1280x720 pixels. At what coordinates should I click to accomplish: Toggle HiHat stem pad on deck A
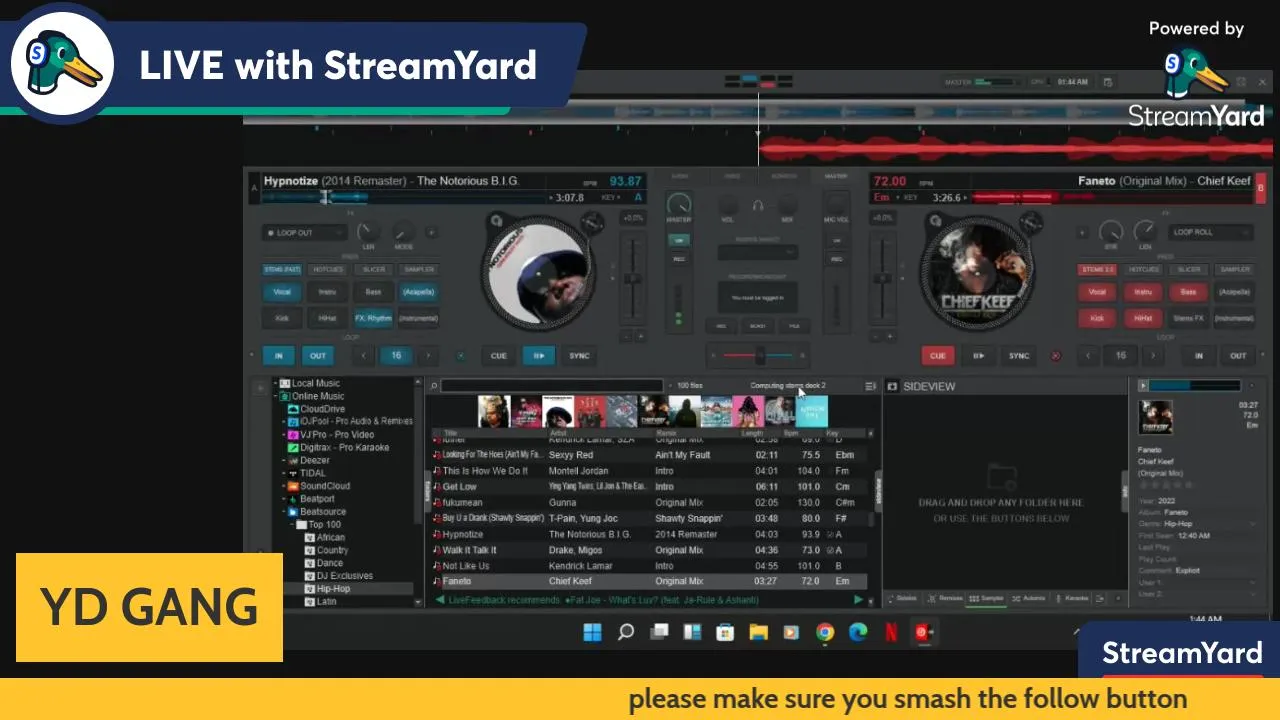coord(327,318)
